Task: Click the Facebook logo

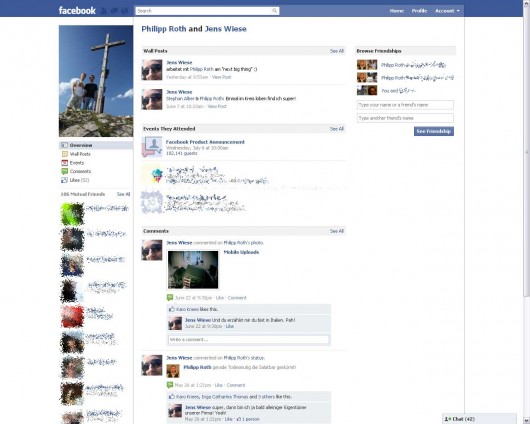Action: 77,11
